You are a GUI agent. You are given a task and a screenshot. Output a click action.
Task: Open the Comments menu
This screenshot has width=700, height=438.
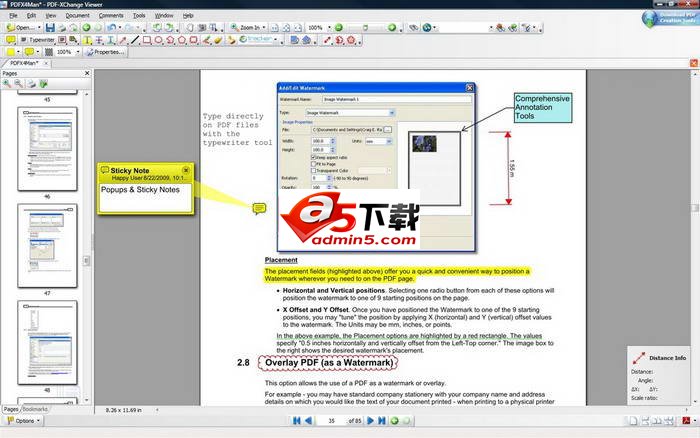111,16
